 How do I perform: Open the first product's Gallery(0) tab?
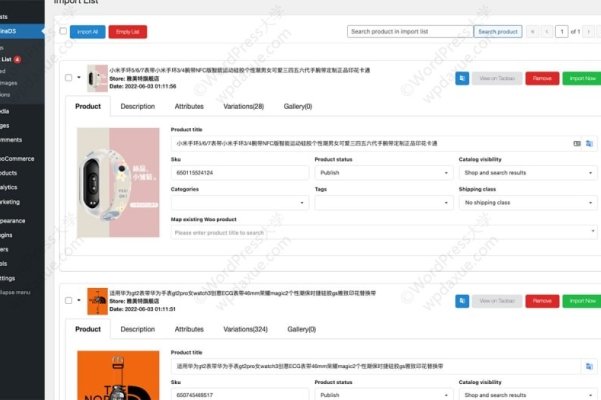(x=298, y=107)
